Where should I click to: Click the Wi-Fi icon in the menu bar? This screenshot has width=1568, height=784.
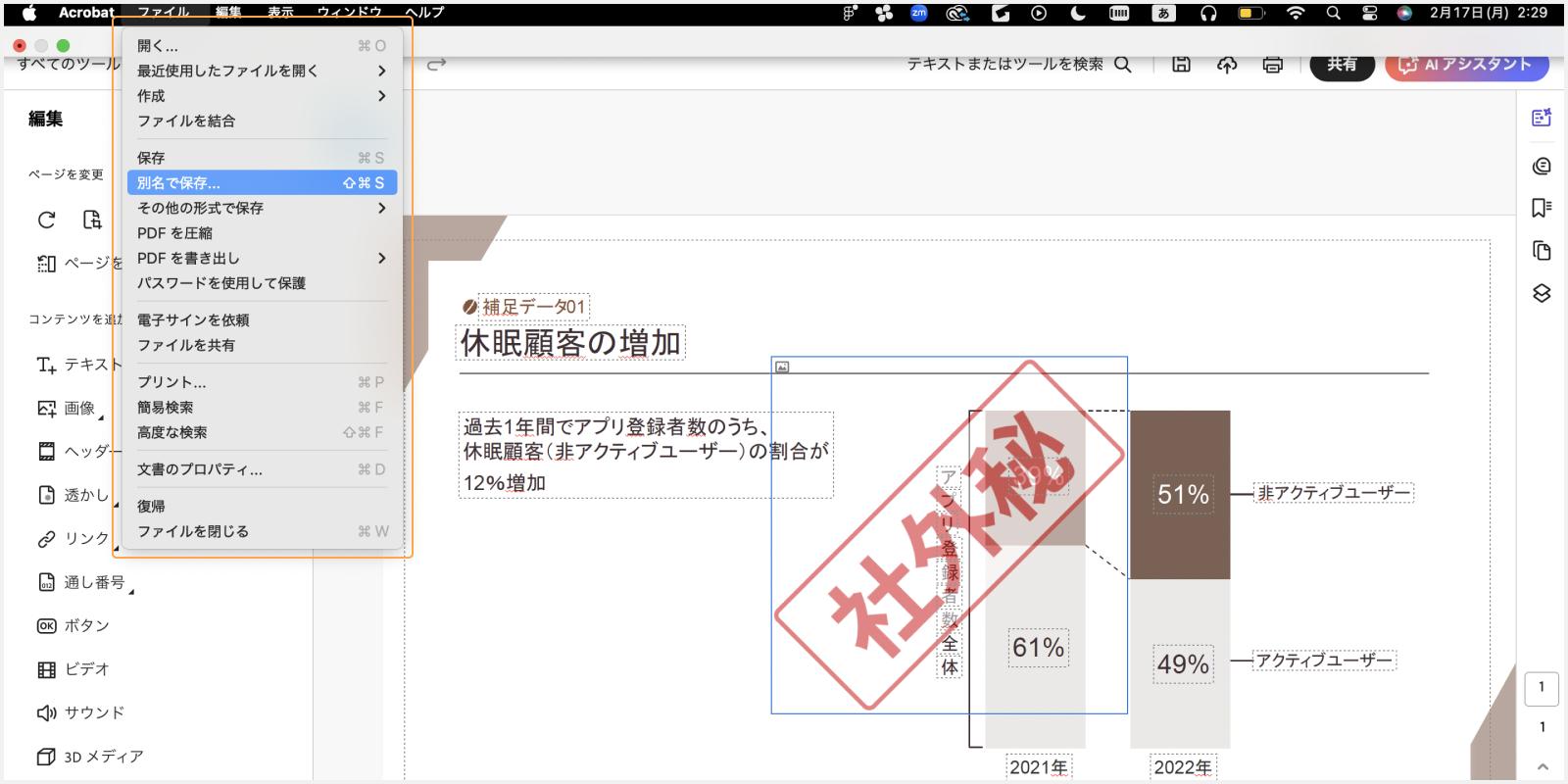(x=1296, y=13)
